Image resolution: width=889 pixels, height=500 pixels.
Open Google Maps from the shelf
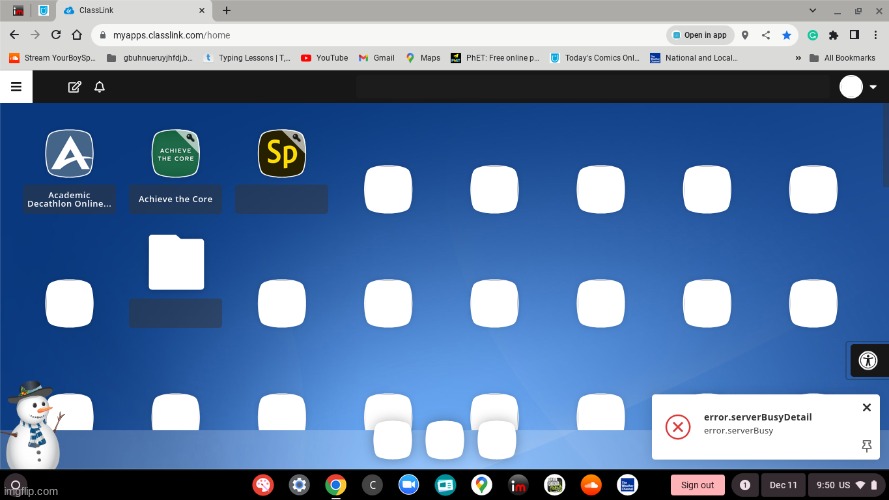(x=482, y=485)
